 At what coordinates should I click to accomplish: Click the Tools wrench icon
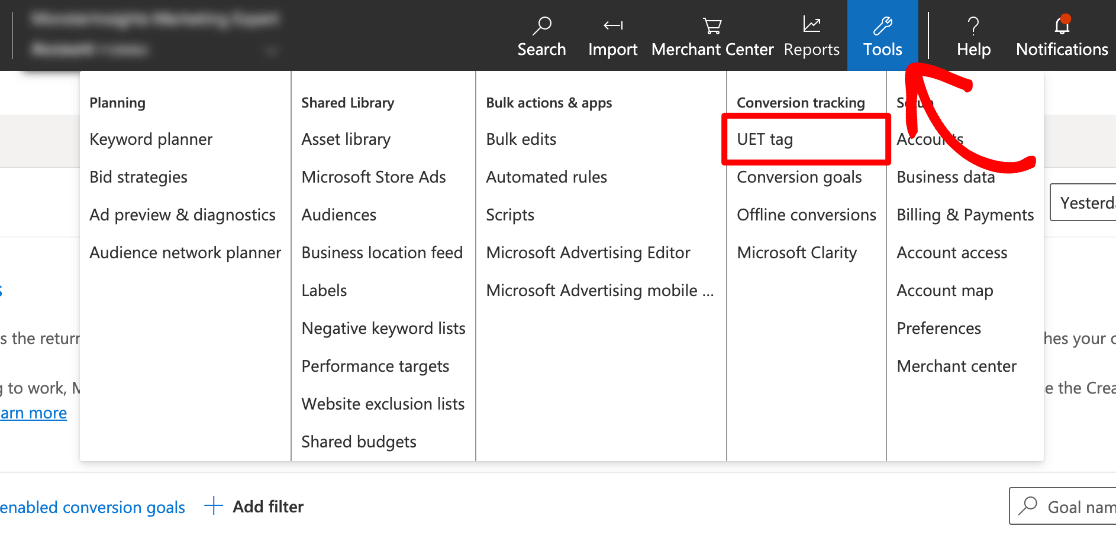pos(882,25)
